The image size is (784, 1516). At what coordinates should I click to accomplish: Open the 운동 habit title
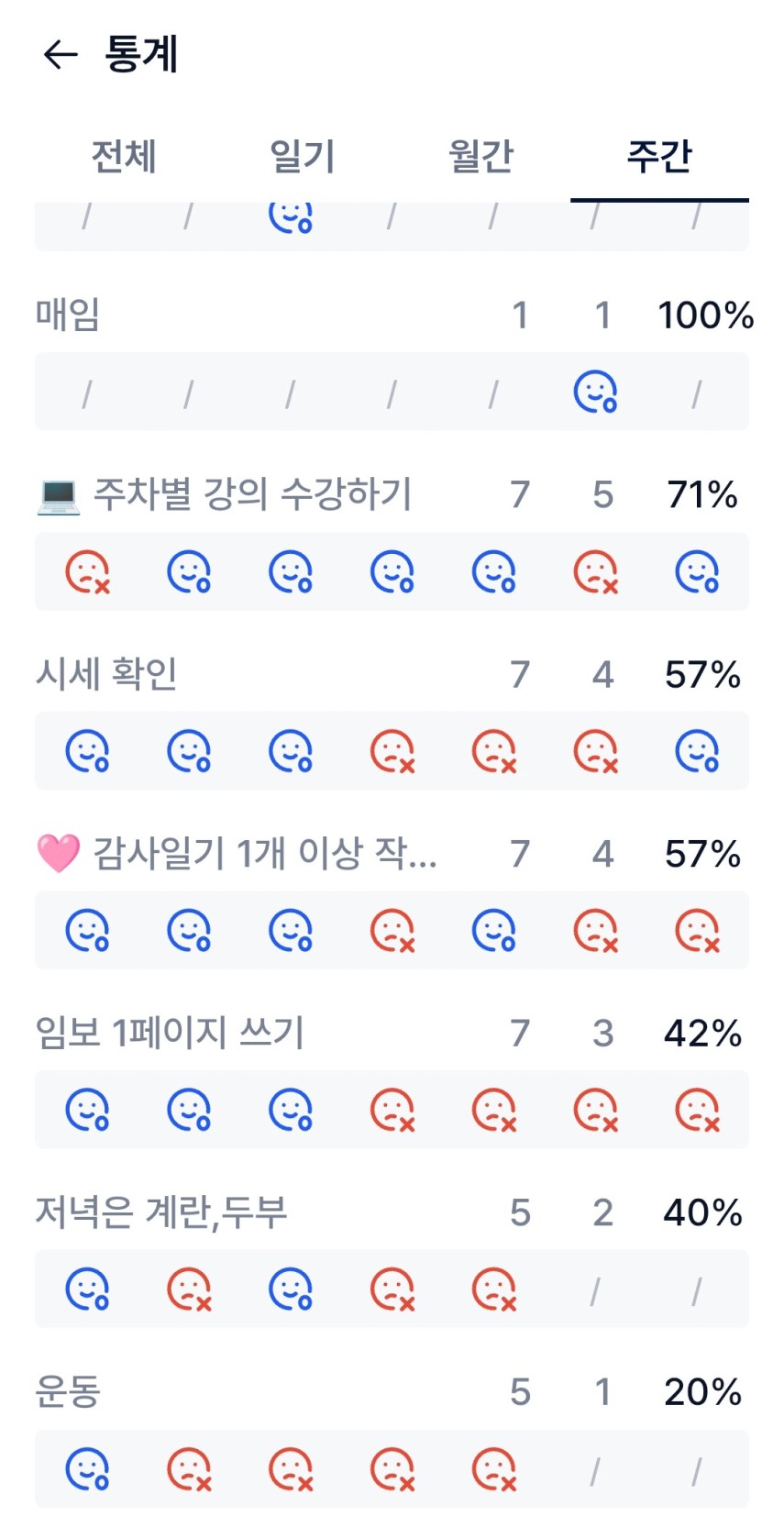click(68, 1391)
